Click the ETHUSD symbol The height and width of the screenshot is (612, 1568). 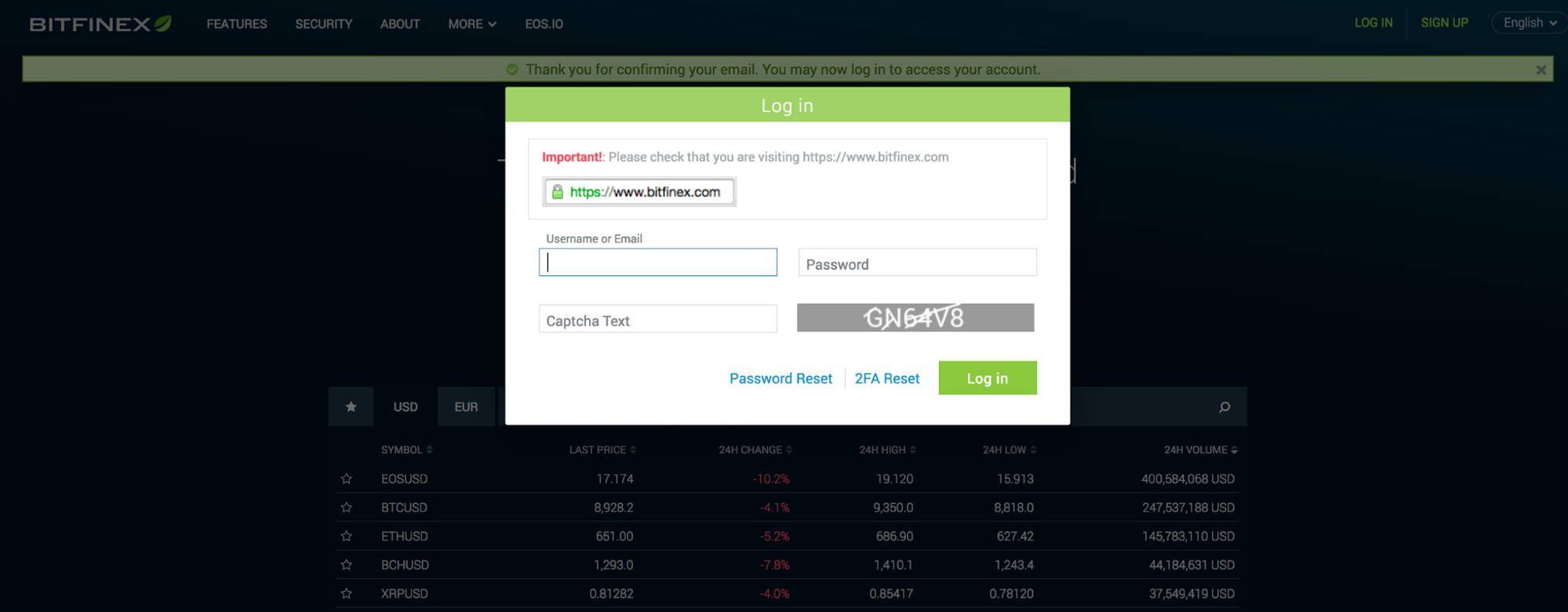(405, 536)
